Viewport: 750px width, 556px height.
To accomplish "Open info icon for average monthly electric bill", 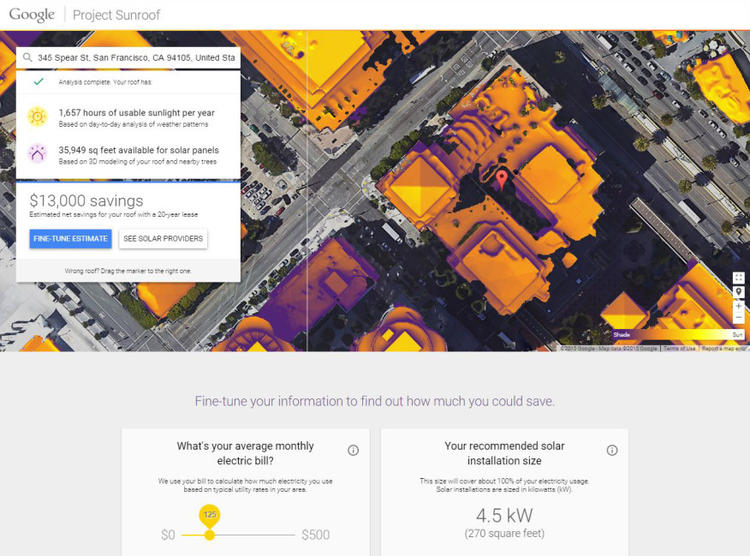I will coord(353,451).
